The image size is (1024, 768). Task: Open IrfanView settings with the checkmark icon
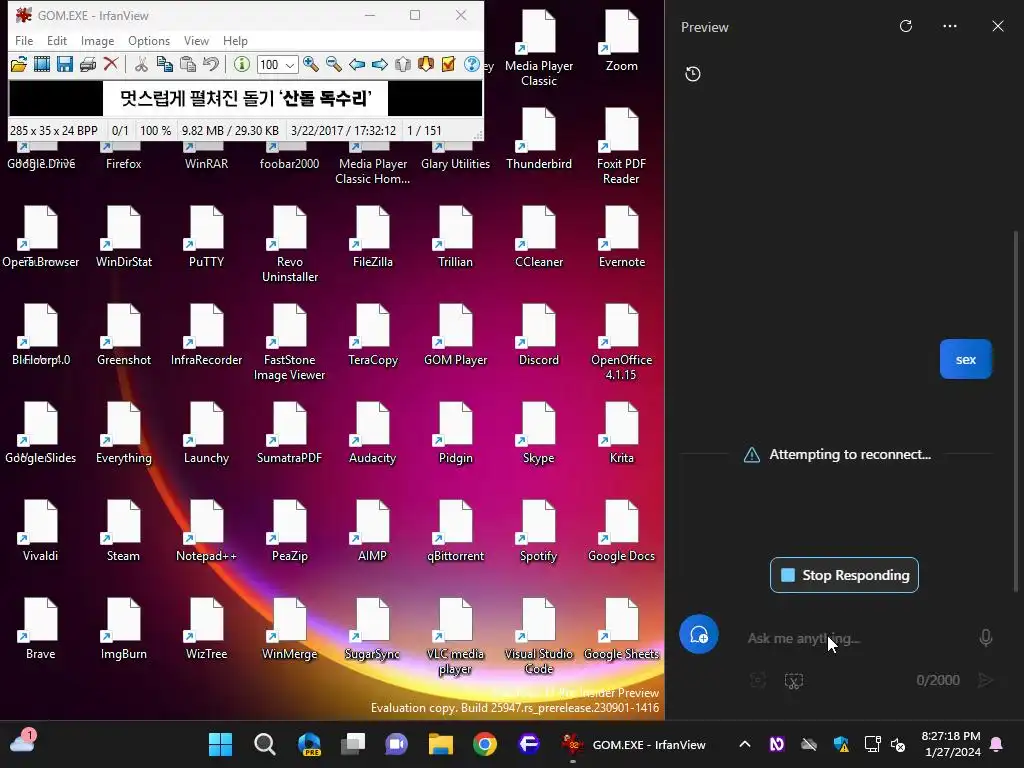tap(449, 64)
